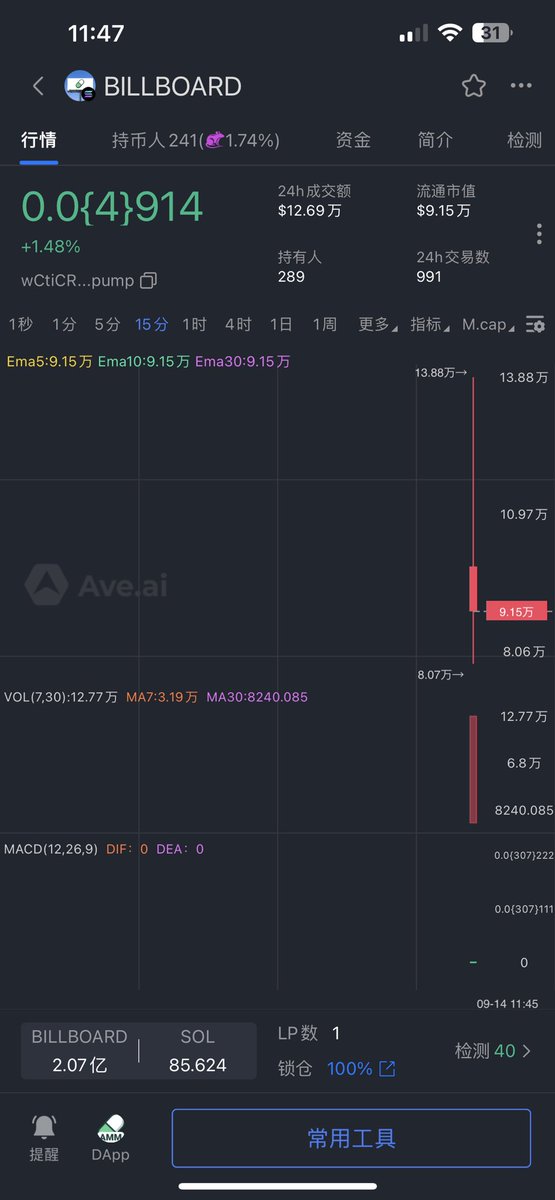Tap the reminder bell icon
555x1200 pixels.
click(x=44, y=1127)
